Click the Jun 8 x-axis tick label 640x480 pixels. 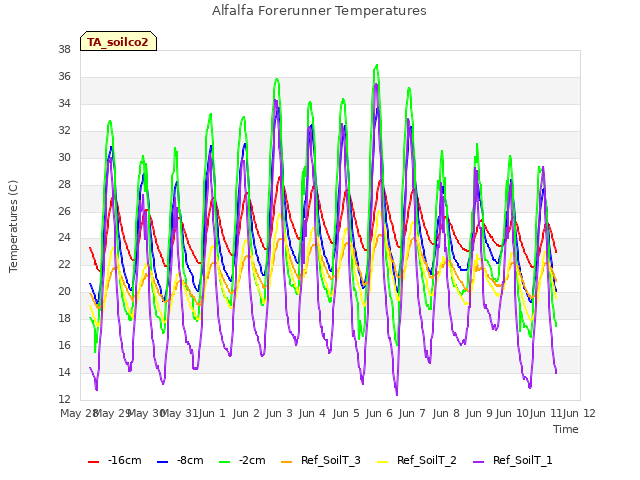click(x=446, y=413)
